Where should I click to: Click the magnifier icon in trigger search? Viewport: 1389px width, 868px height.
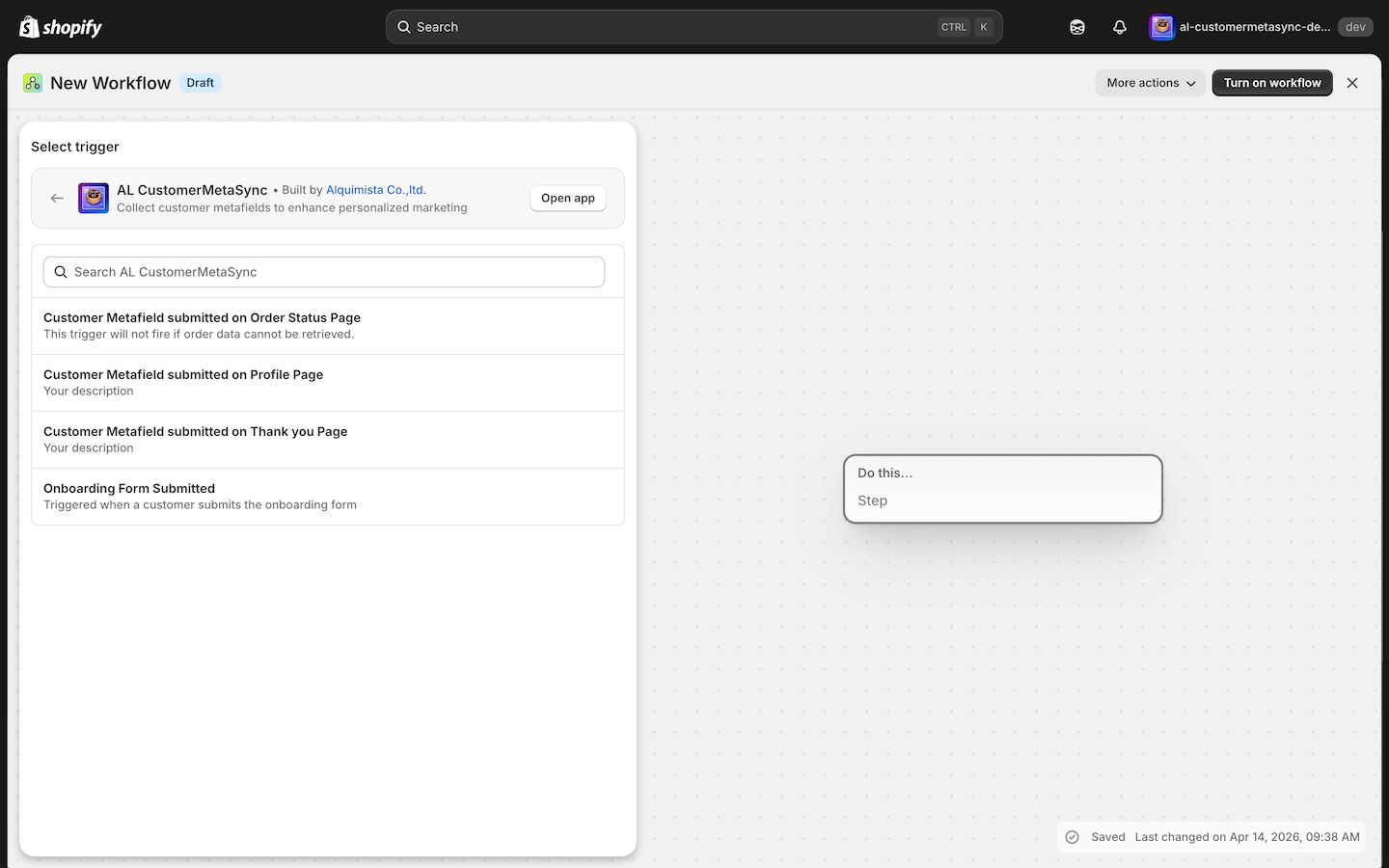pos(61,272)
